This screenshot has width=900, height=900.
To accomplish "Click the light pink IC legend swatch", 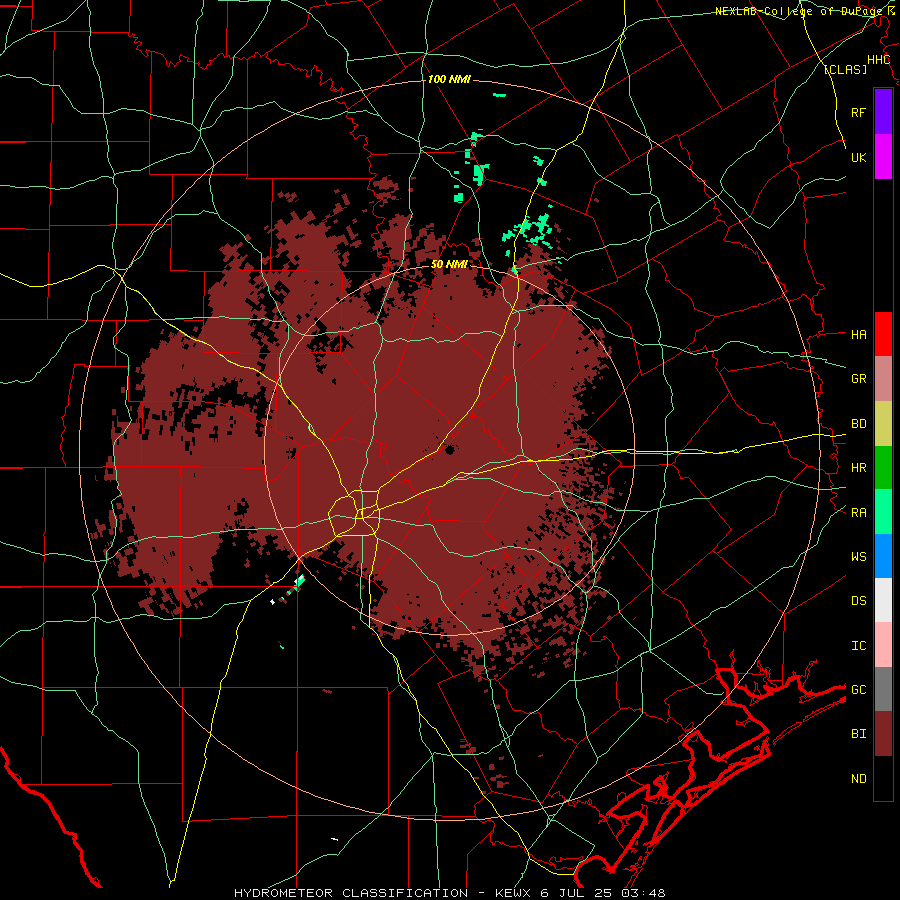I will 883,645.
